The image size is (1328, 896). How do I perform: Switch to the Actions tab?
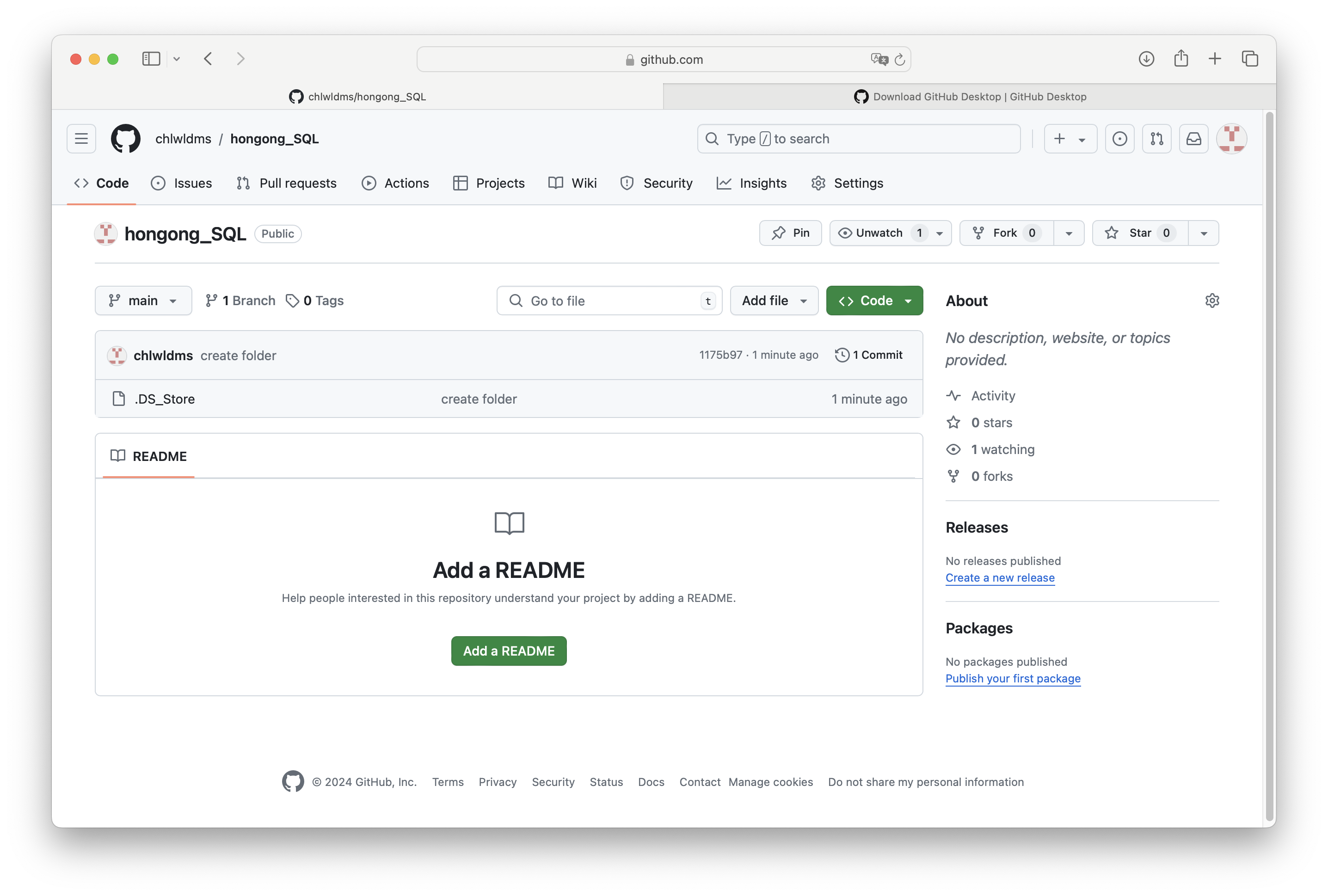[395, 184]
